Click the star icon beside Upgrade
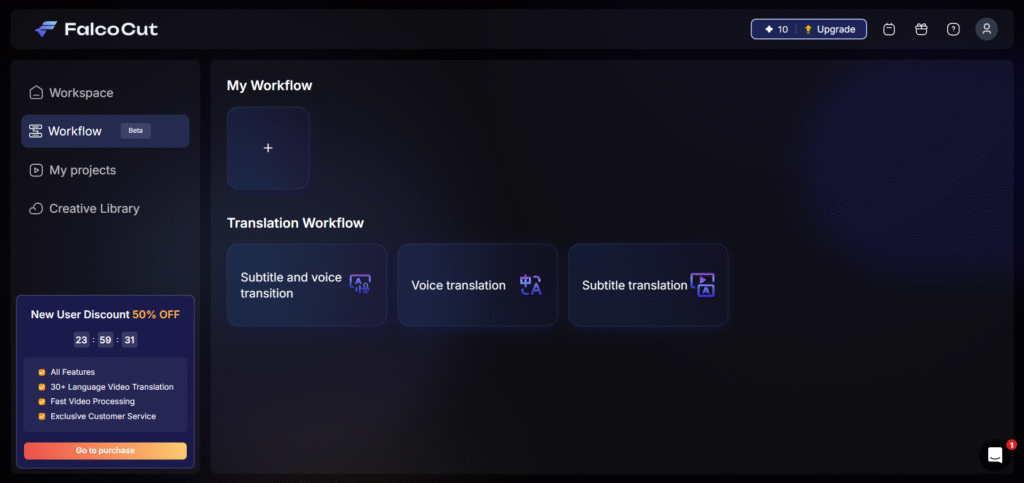 [x=808, y=29]
